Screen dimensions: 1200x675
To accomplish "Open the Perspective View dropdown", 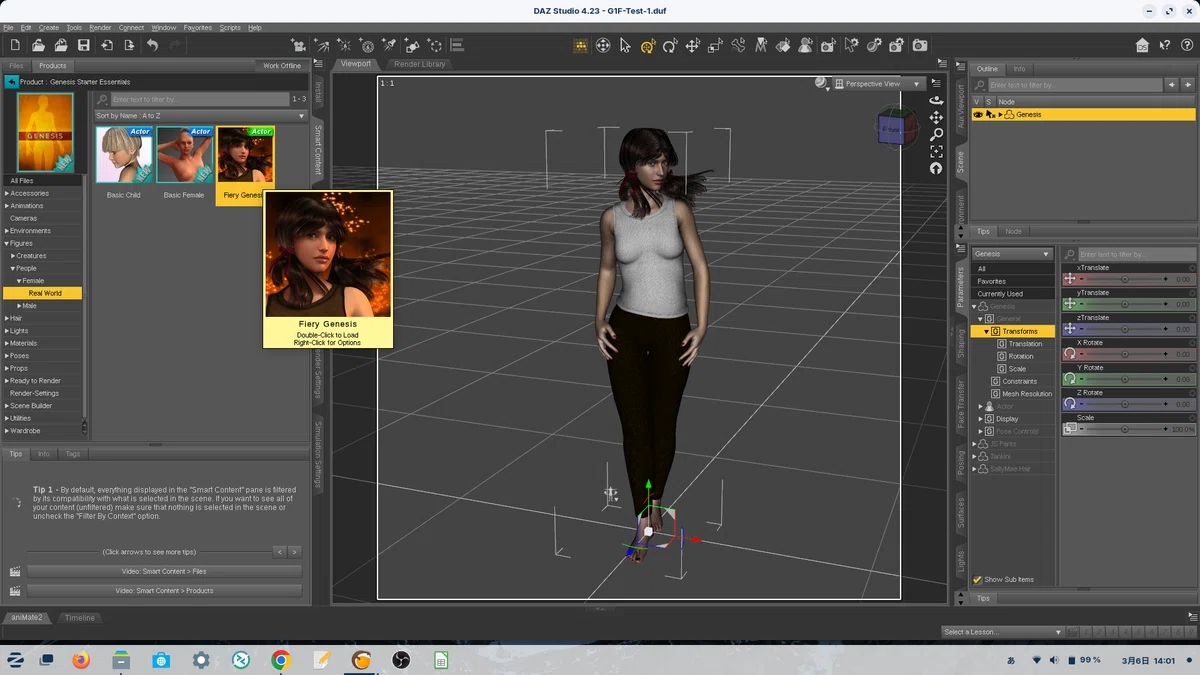I will (x=878, y=84).
